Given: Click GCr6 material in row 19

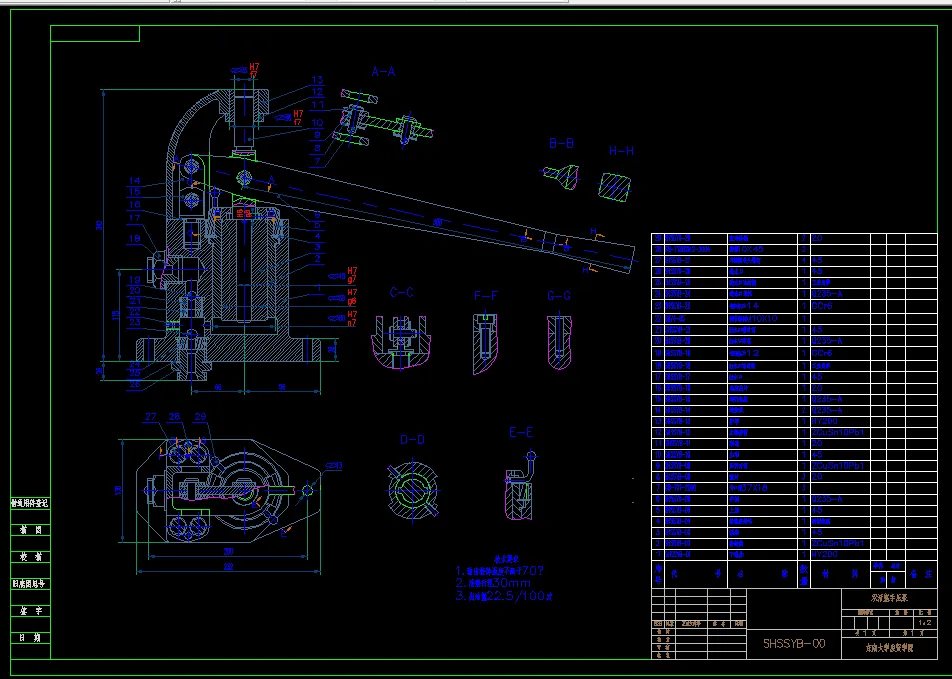Looking at the screenshot, I should click(x=824, y=353).
